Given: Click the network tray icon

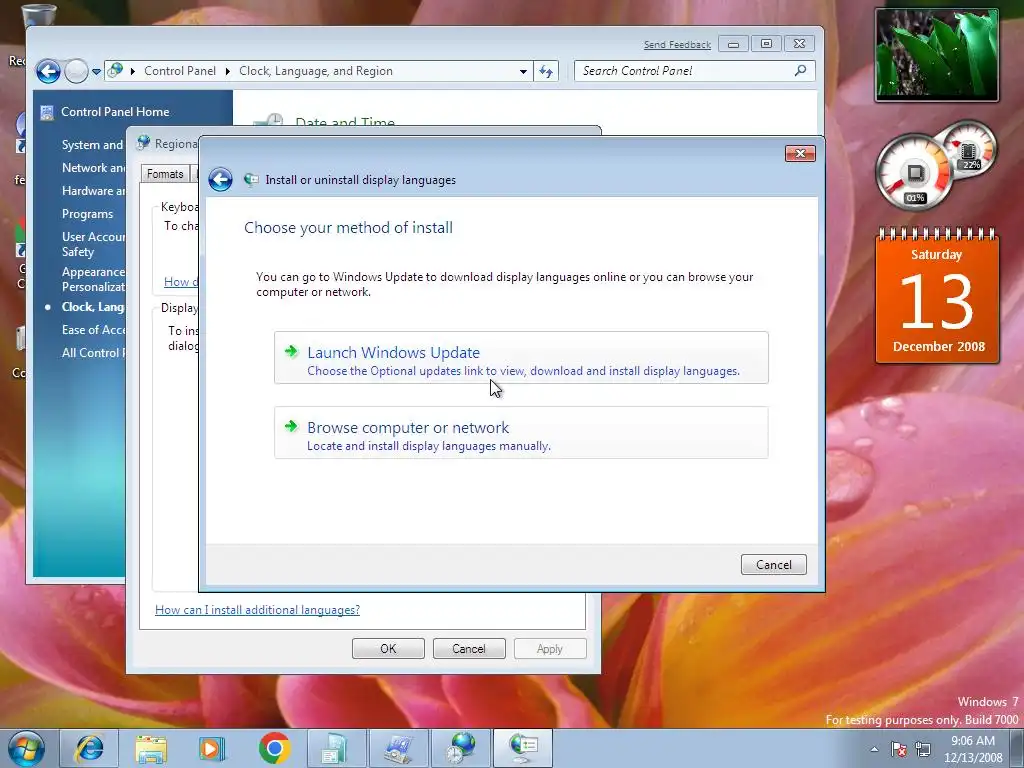Looking at the screenshot, I should click(x=923, y=749).
